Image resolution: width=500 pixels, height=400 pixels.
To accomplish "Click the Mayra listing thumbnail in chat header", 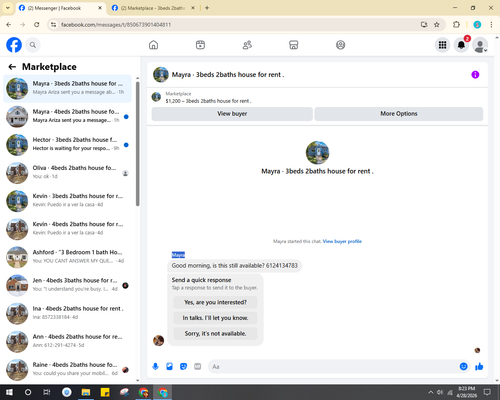I will pyautogui.click(x=161, y=75).
